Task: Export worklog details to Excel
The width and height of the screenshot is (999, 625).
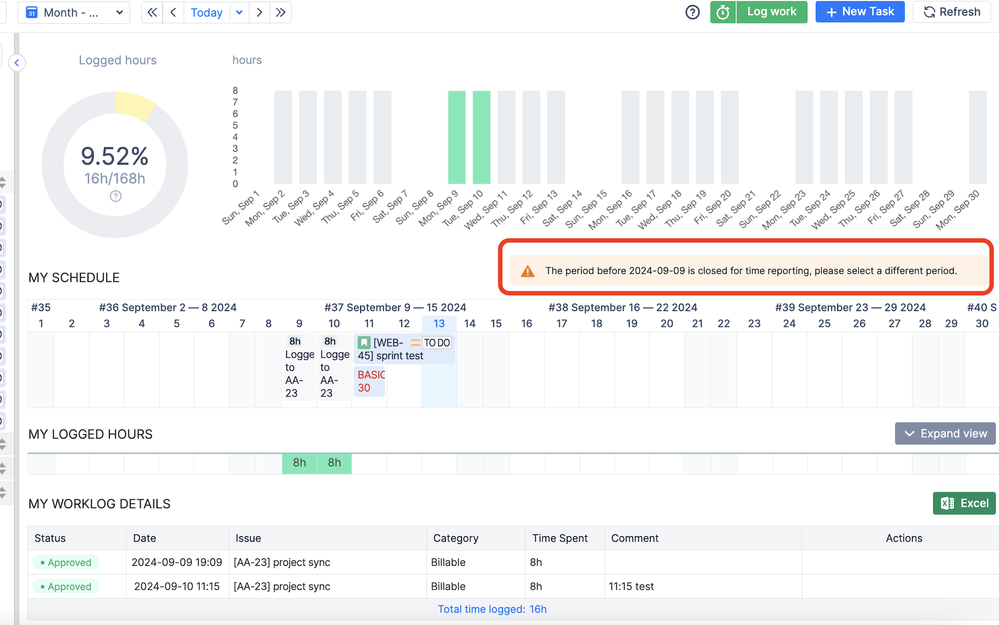Action: 964,503
